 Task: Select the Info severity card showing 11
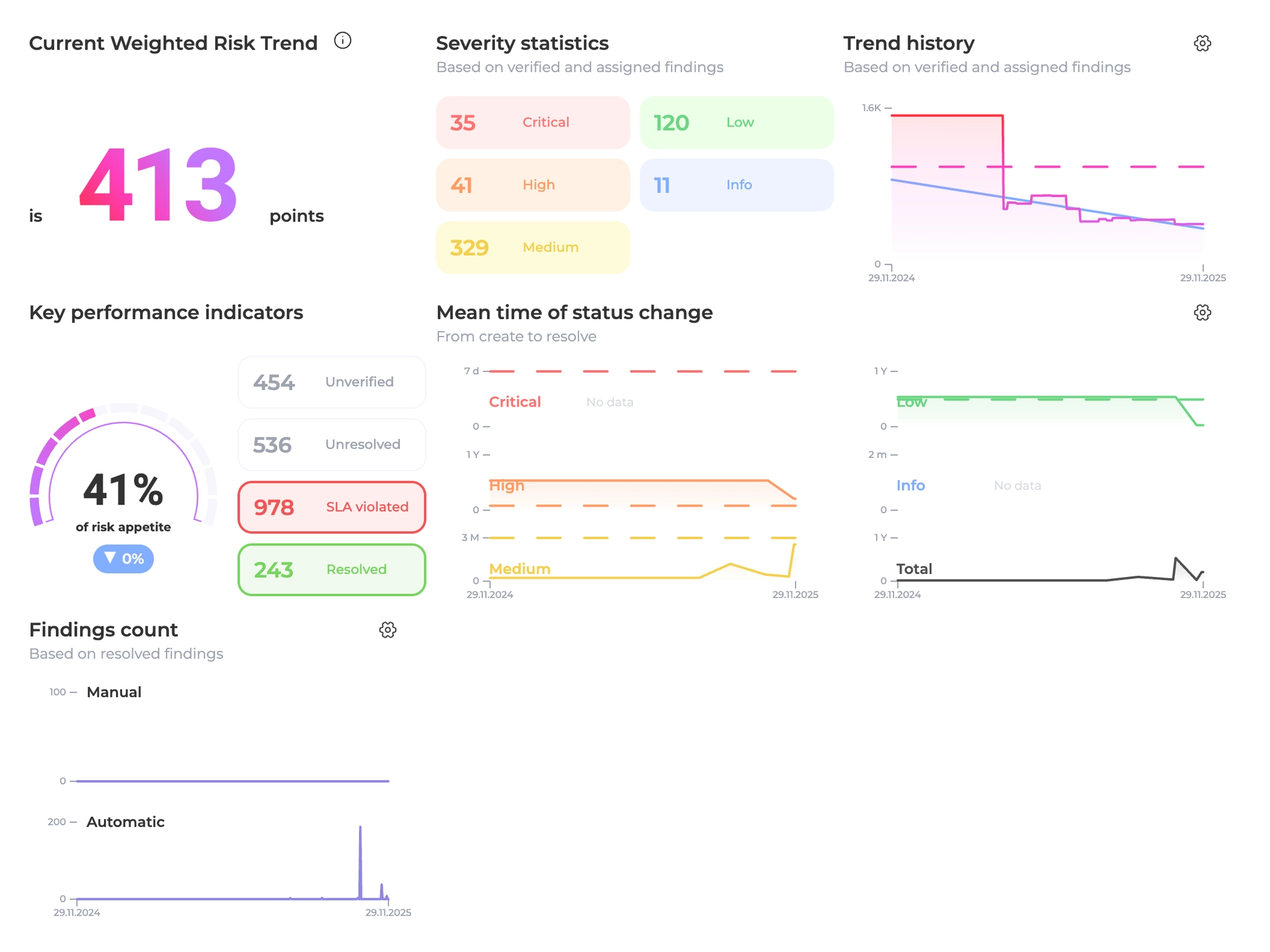pos(736,185)
